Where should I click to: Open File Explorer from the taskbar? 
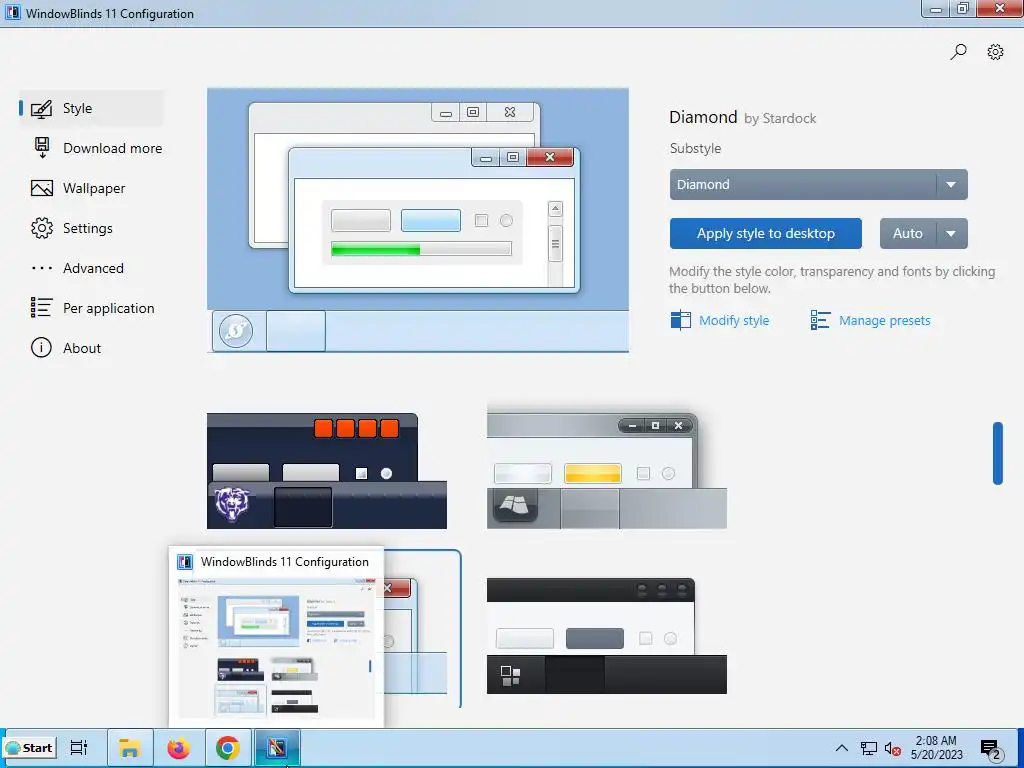(130, 748)
